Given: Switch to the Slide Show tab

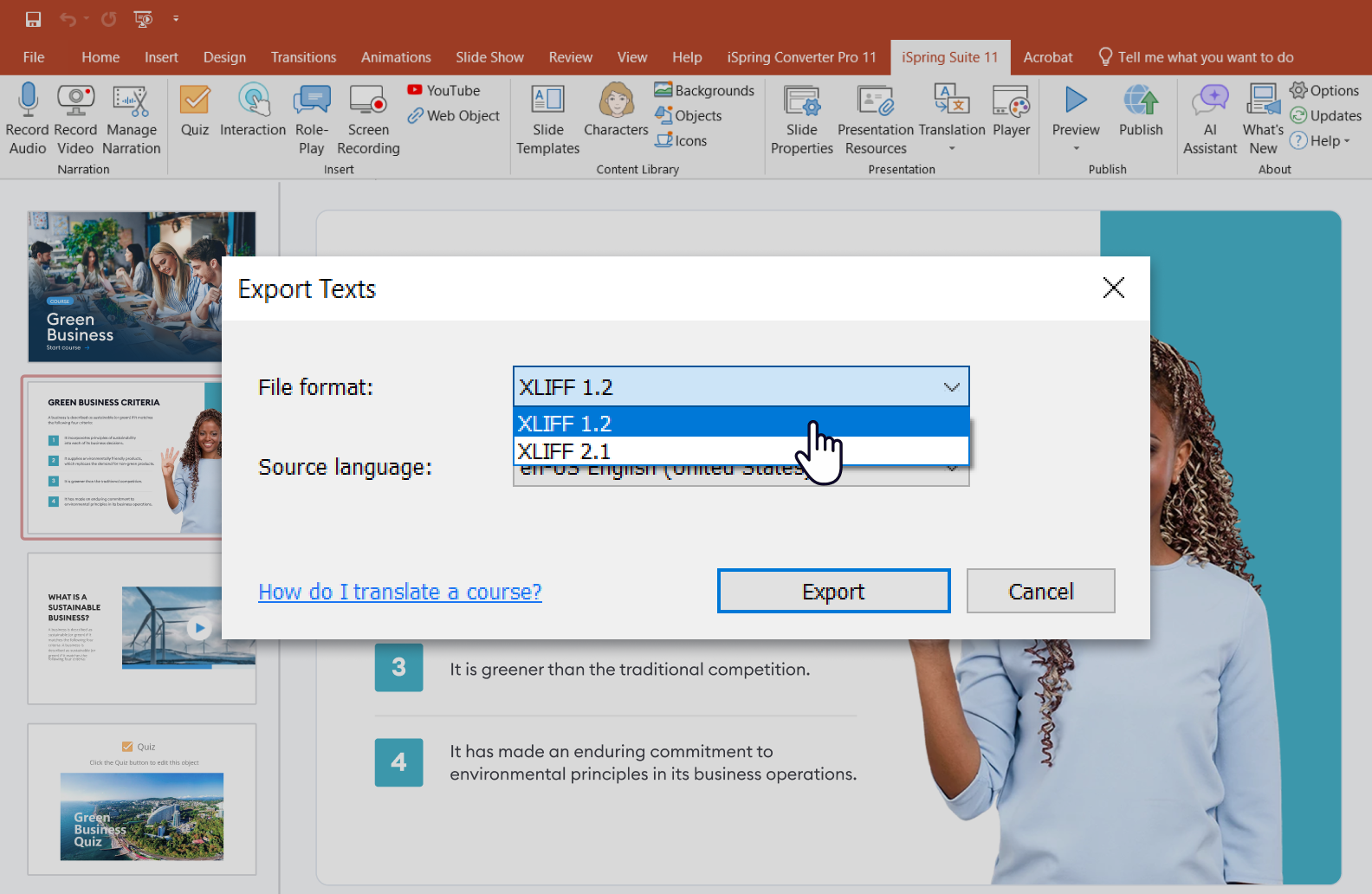Looking at the screenshot, I should tap(489, 57).
